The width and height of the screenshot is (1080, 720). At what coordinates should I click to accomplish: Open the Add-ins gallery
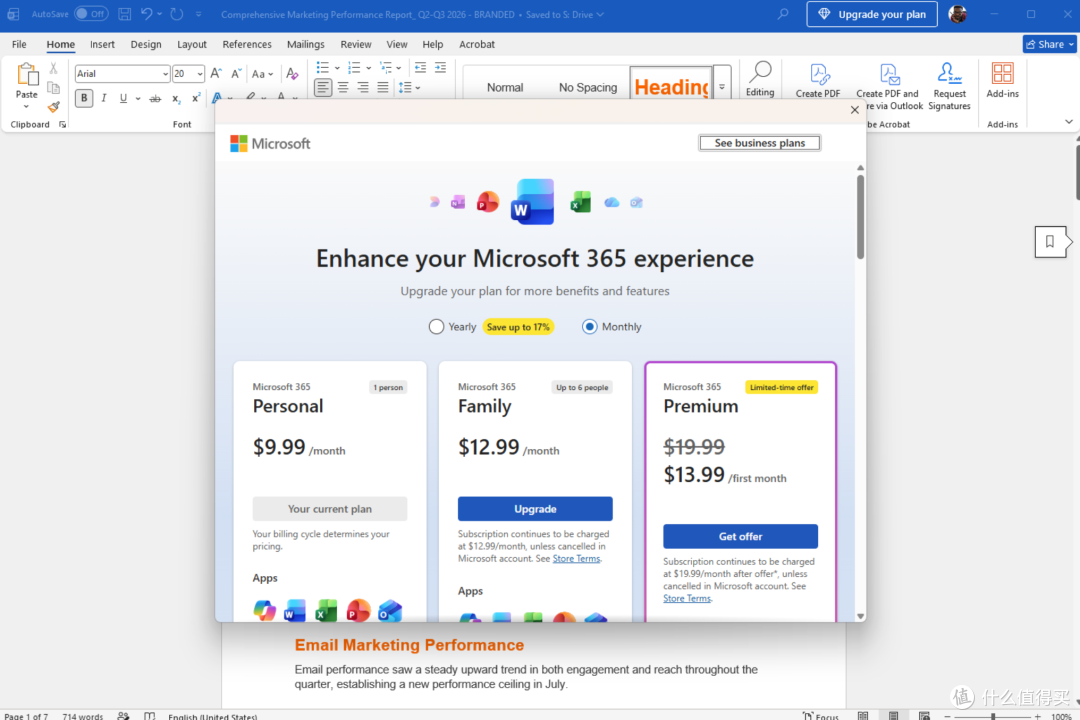(1002, 80)
